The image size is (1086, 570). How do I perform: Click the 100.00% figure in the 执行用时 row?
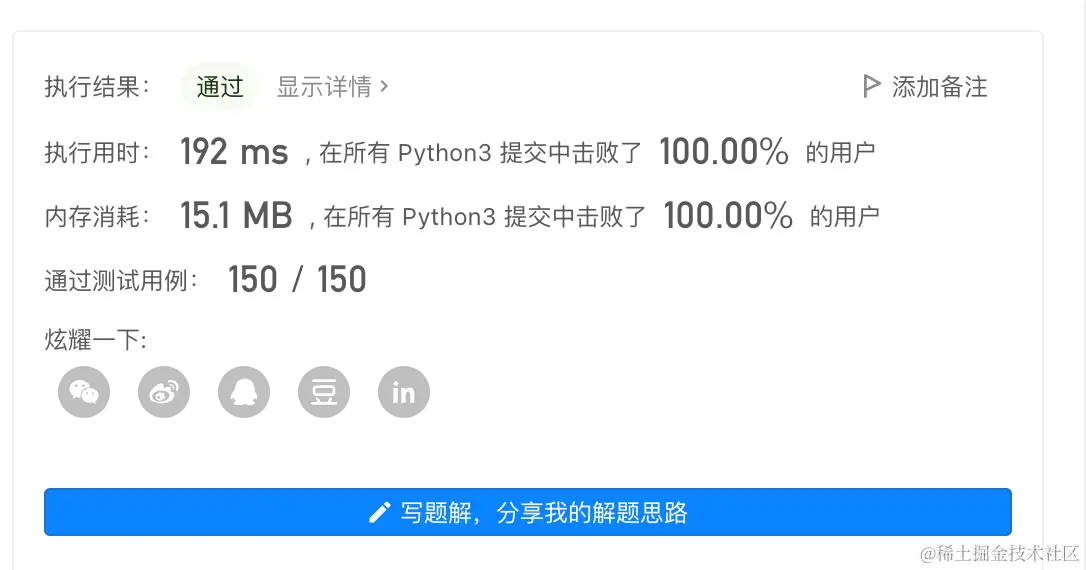coord(724,152)
